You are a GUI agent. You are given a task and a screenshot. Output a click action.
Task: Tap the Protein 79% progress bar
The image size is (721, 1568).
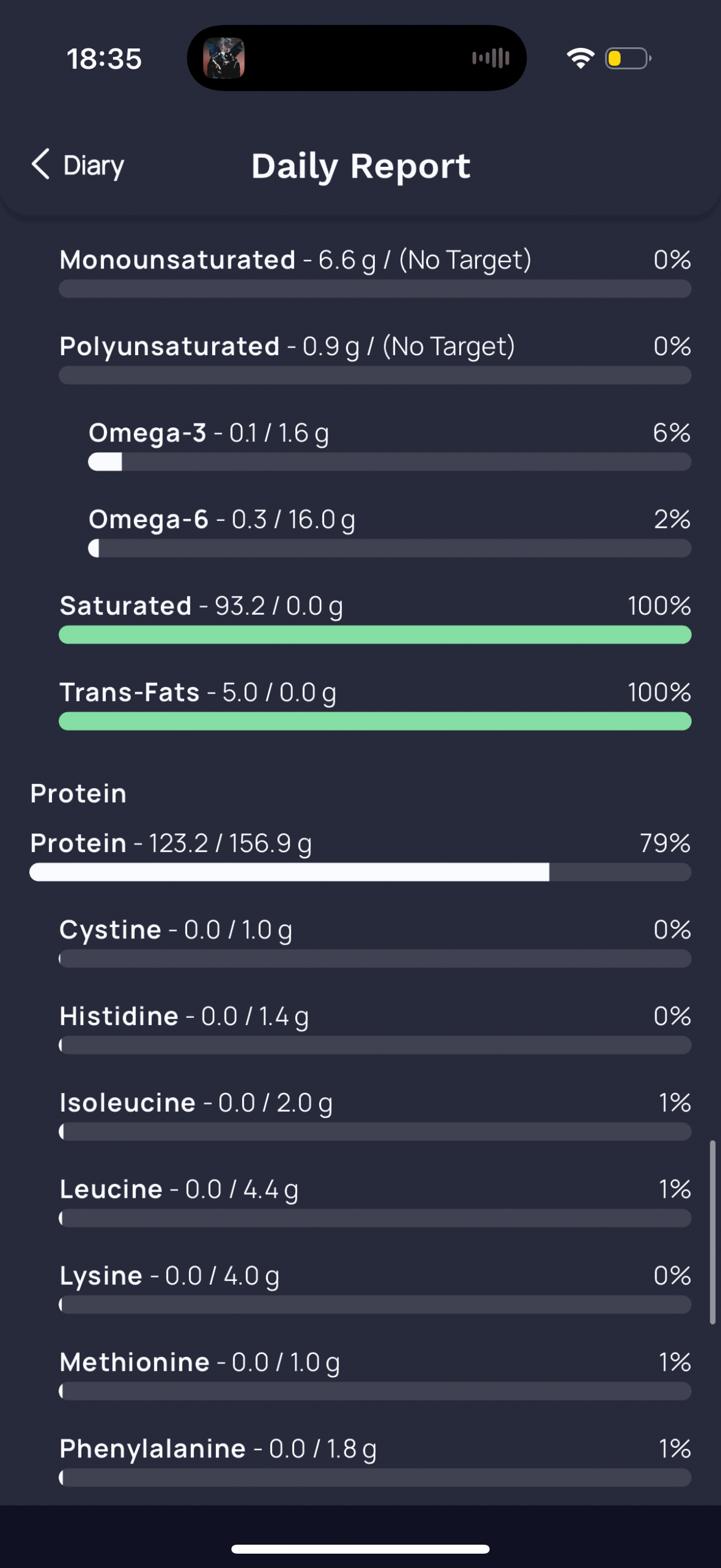click(360, 873)
